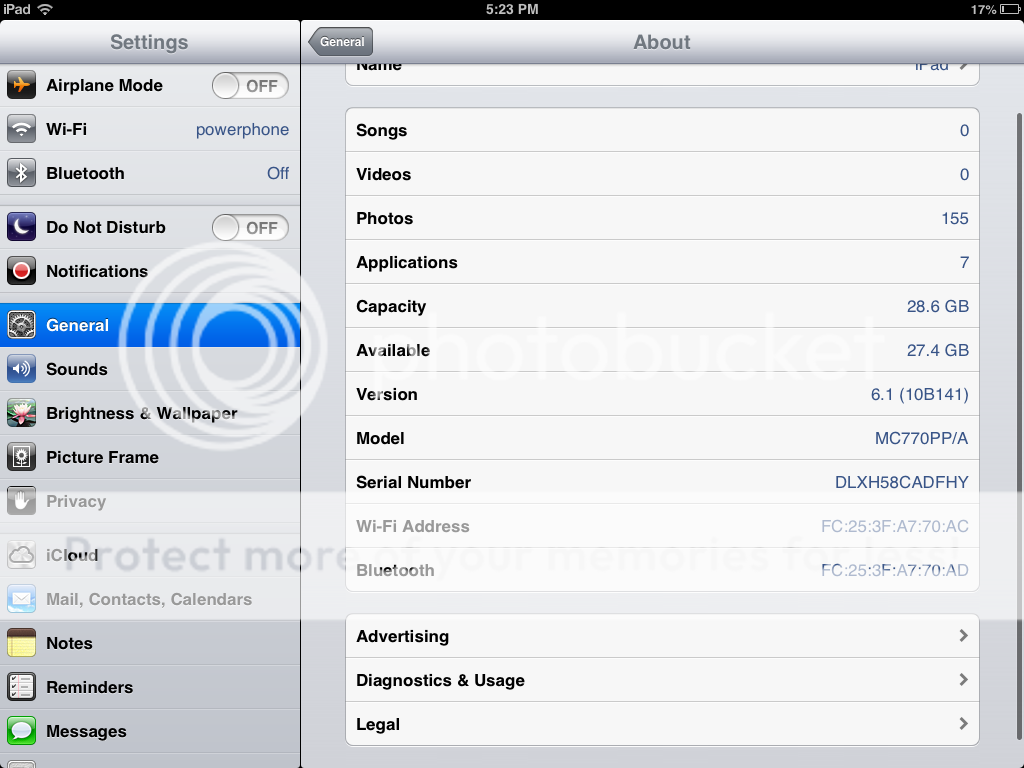Tap the About title in header
The height and width of the screenshot is (768, 1024).
[662, 42]
